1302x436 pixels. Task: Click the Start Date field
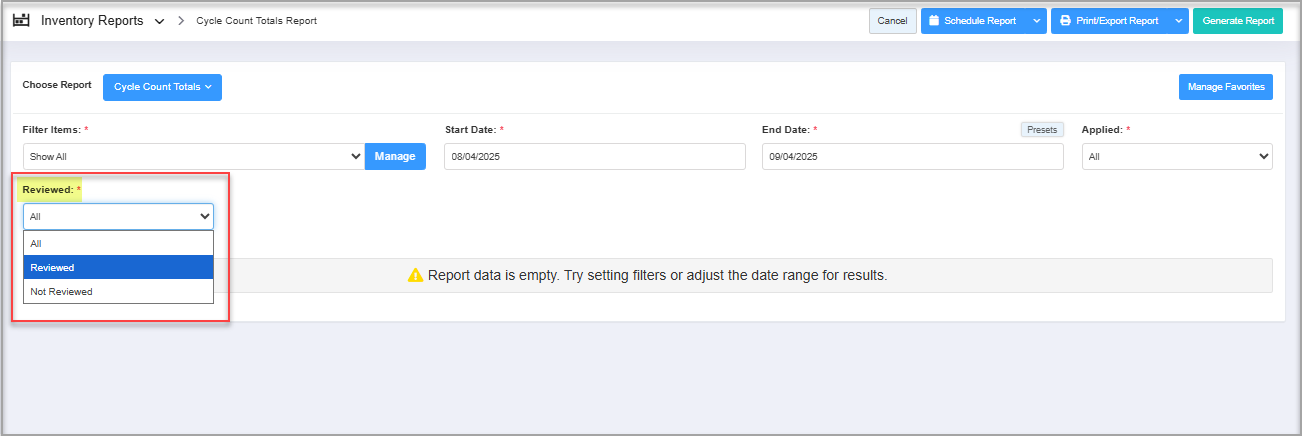coord(594,157)
